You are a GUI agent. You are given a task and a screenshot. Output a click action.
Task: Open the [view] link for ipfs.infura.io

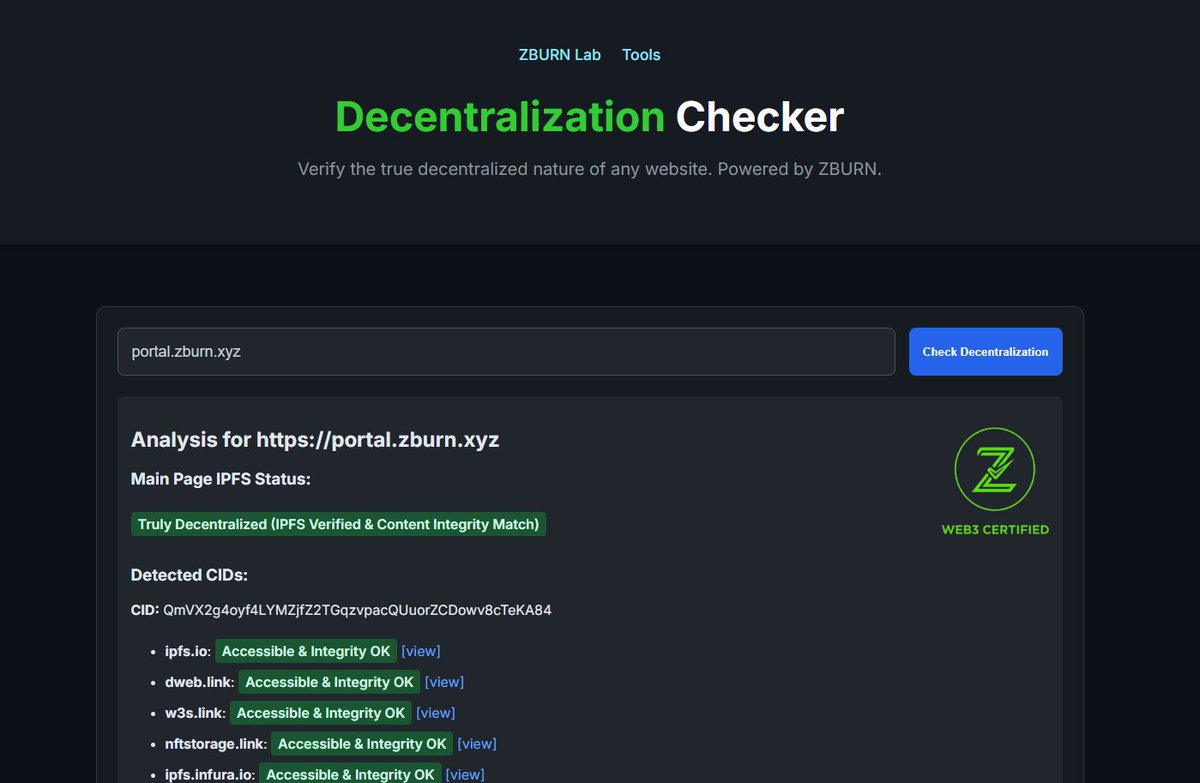(465, 774)
